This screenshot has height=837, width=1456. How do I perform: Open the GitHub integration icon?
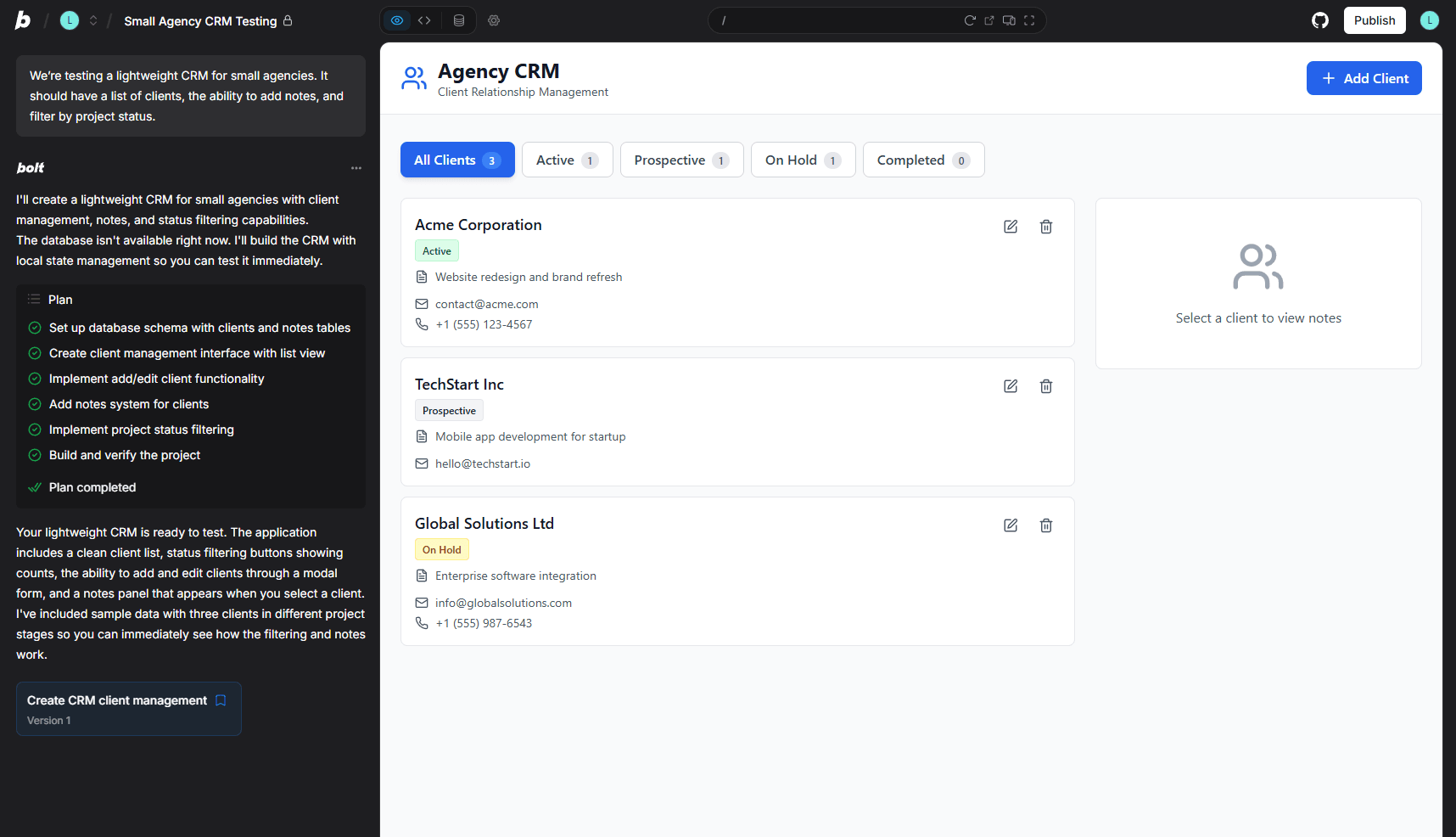tap(1320, 20)
